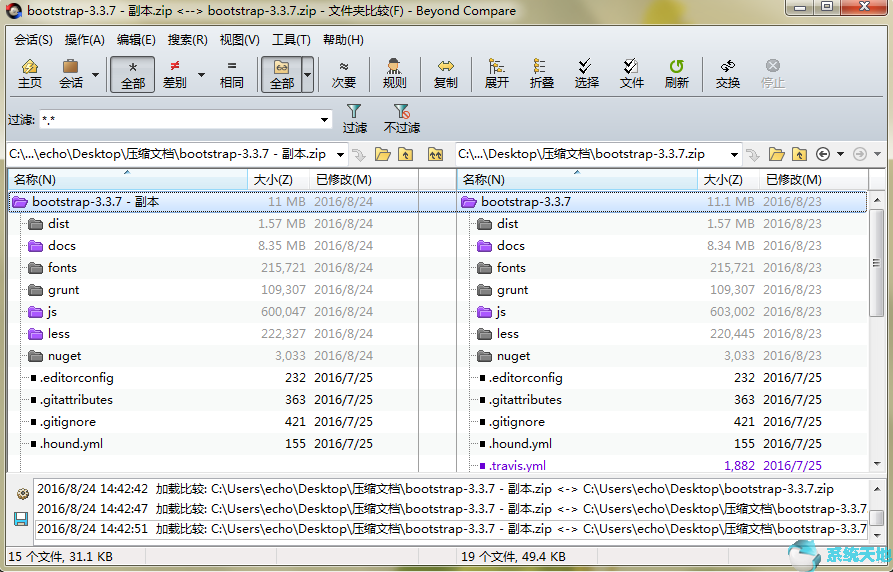Screen dimensions: 893x572
Task: Sort right pane by 已修改(M) column
Action: coord(813,180)
